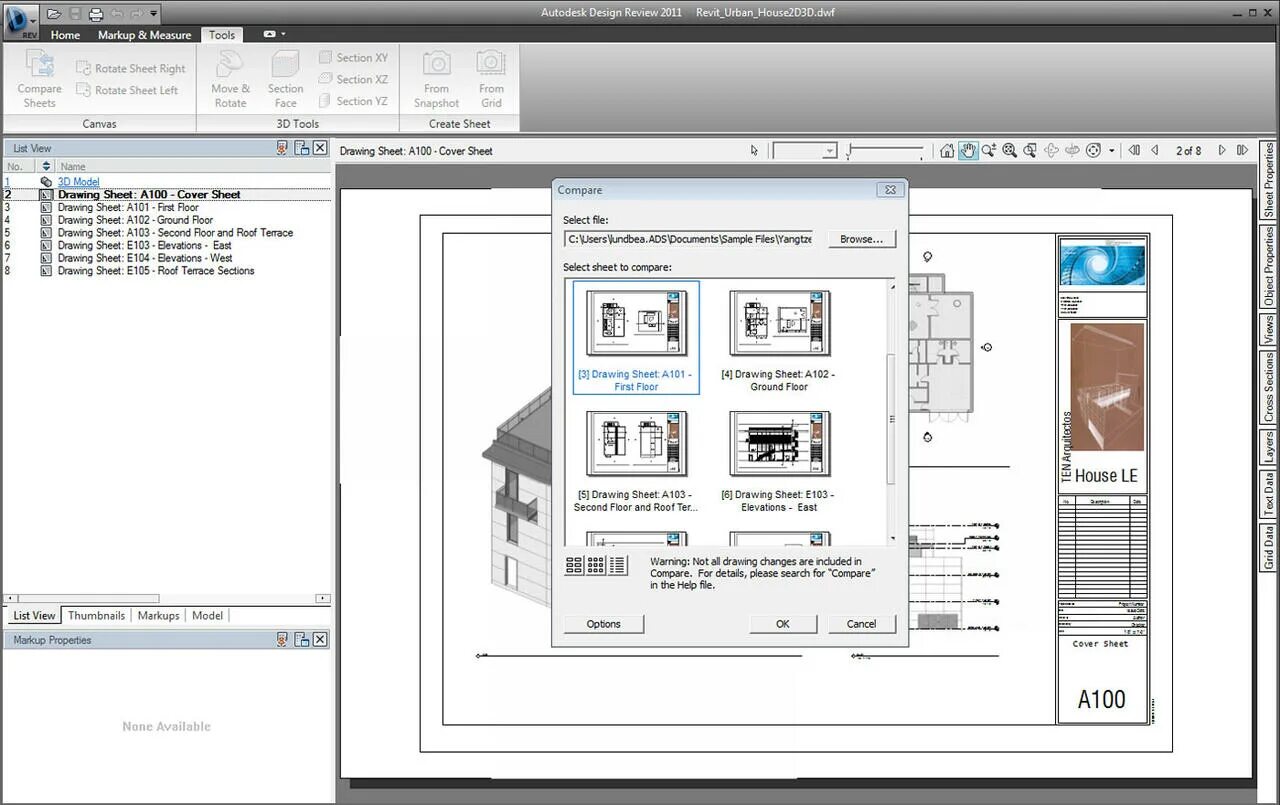Switch to the Markup & Measure ribbon tab
Screen dimensions: 1280x805
(x=144, y=35)
